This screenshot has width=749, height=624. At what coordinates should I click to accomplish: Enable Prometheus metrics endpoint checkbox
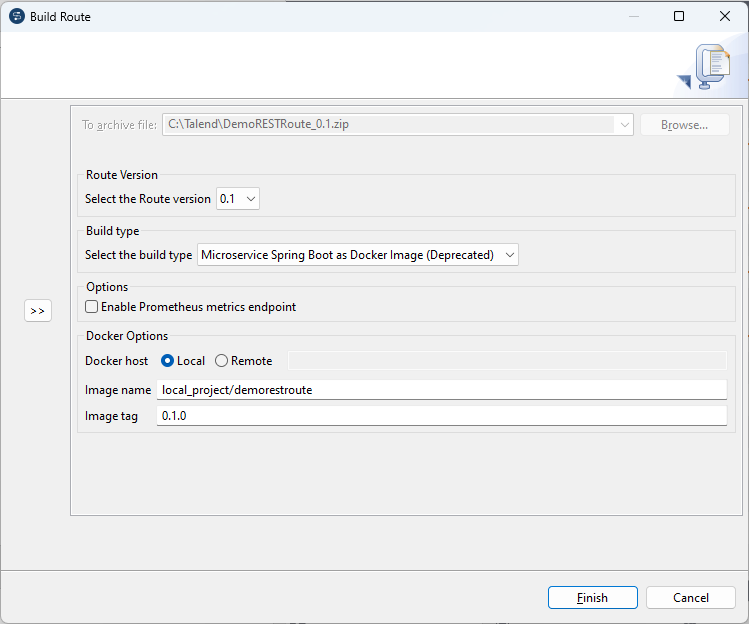point(92,307)
